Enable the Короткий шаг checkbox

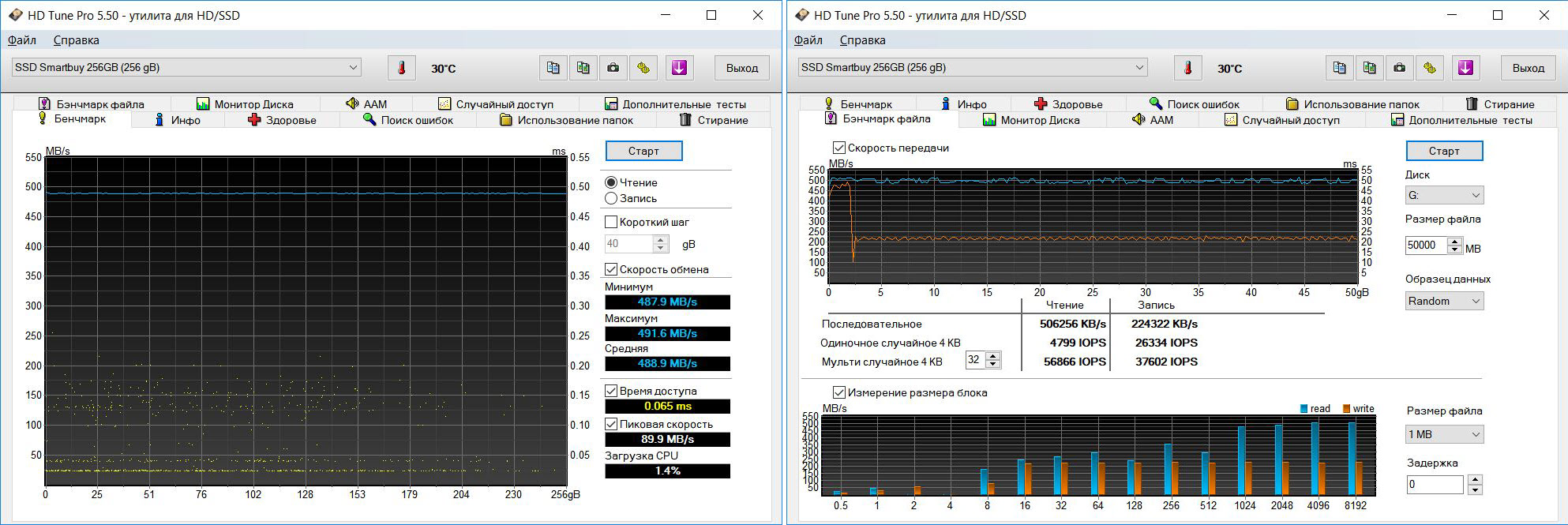[x=611, y=222]
